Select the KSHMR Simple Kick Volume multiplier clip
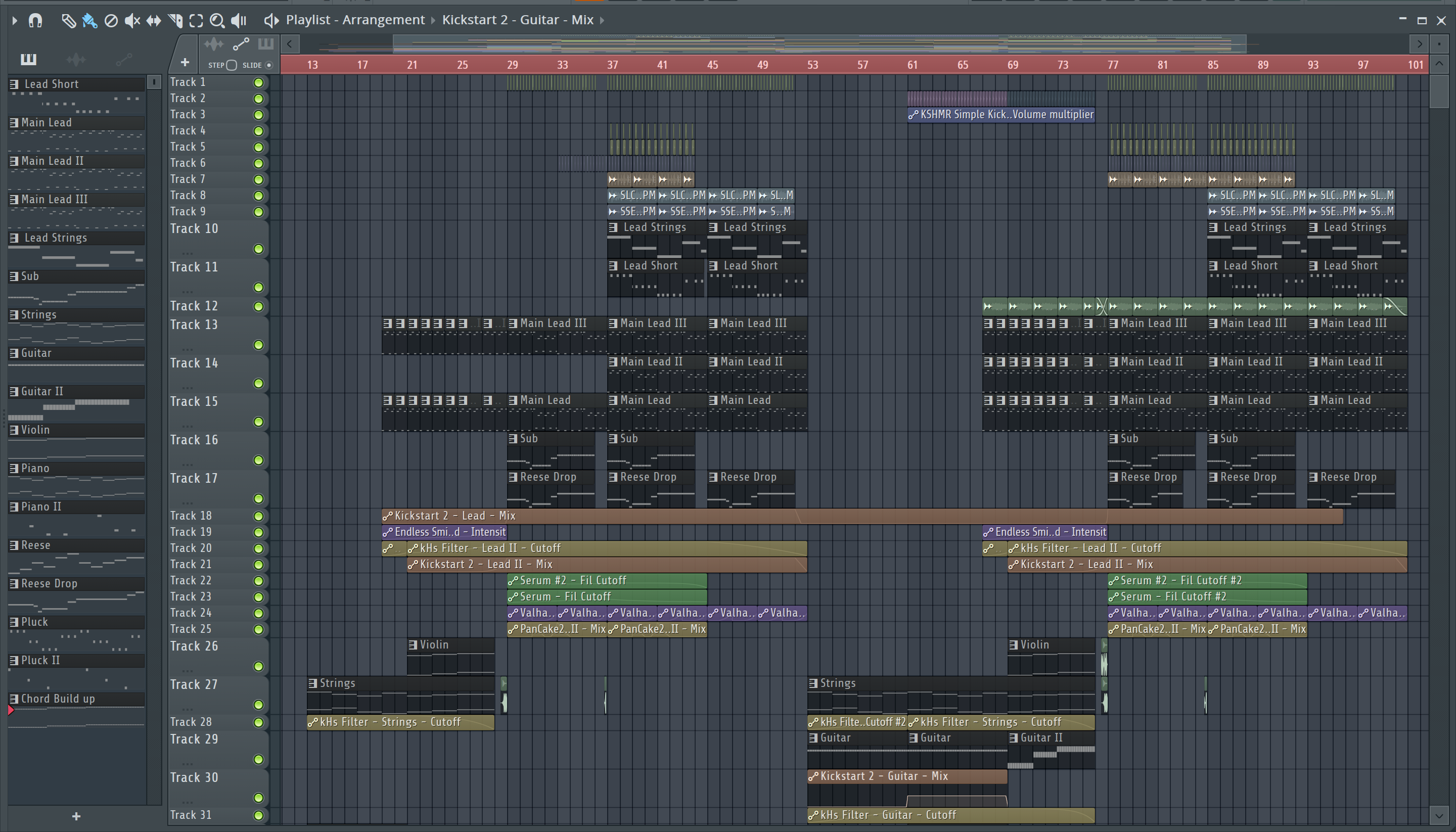1456x832 pixels. (1001, 115)
